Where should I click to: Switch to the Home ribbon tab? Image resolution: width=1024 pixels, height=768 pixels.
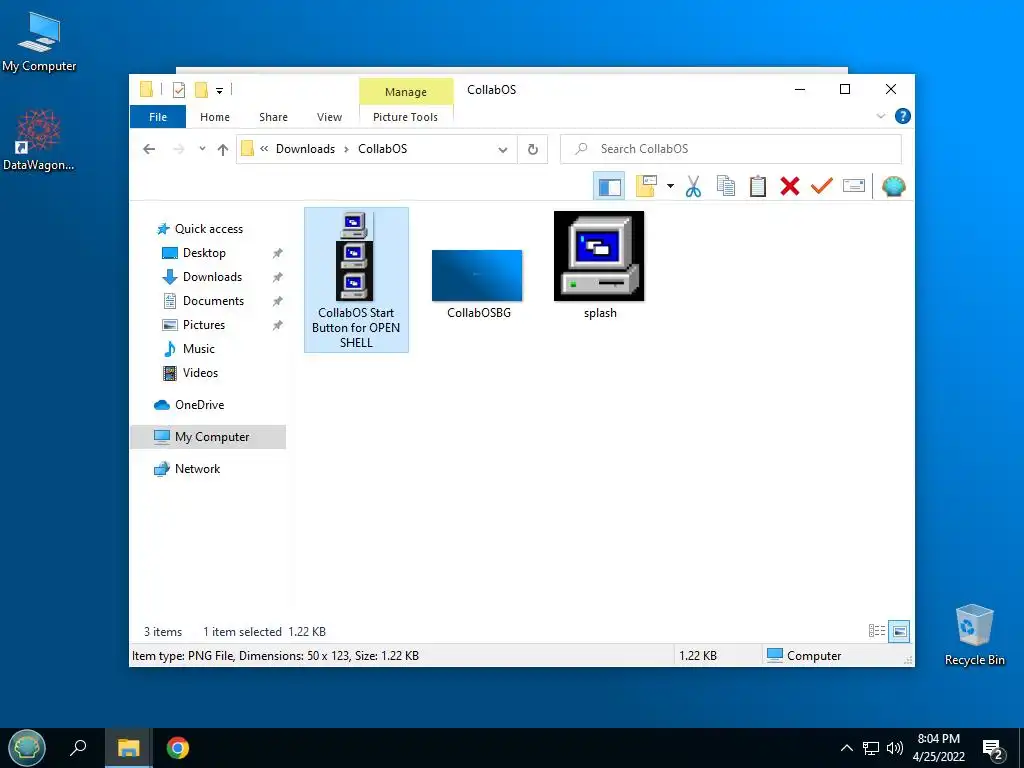215,117
